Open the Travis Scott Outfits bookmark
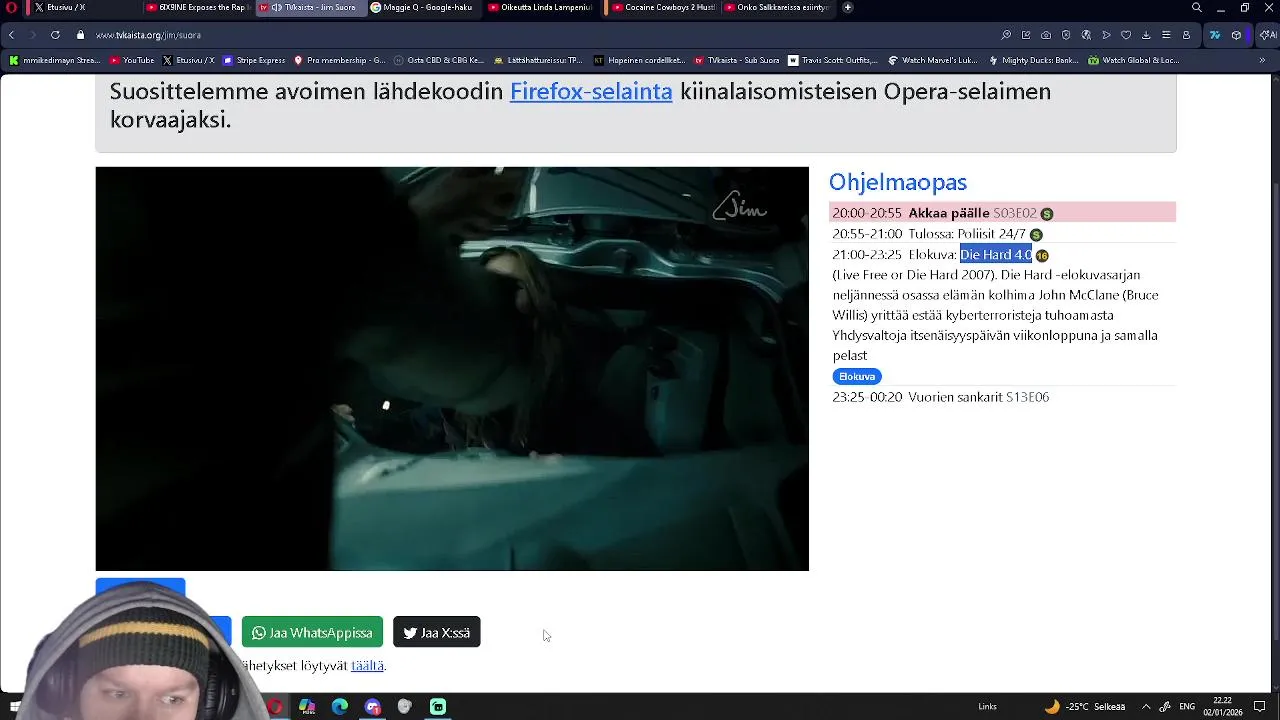This screenshot has height=720, width=1280. pyautogui.click(x=833, y=60)
